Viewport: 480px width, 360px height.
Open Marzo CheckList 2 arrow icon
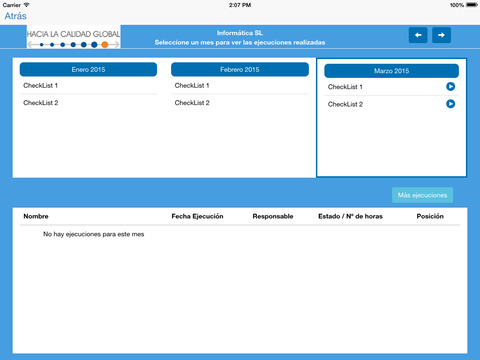point(450,104)
